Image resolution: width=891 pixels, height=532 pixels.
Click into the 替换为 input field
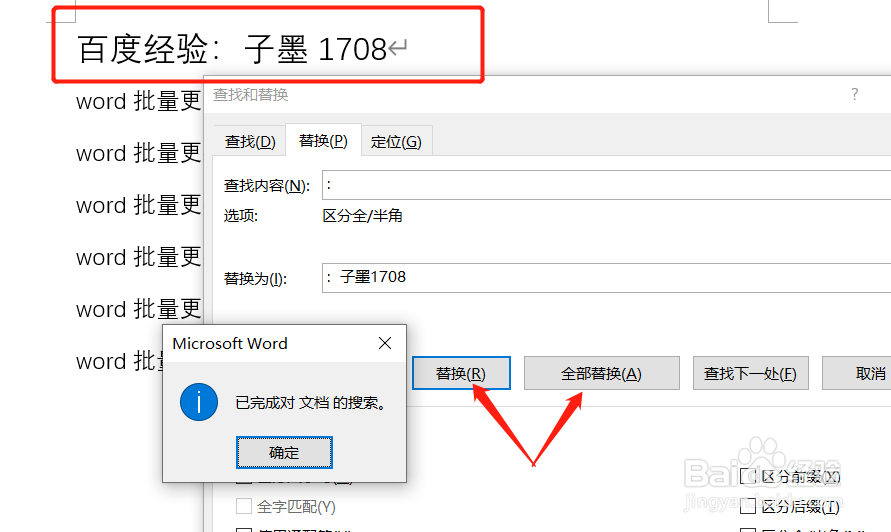[606, 278]
